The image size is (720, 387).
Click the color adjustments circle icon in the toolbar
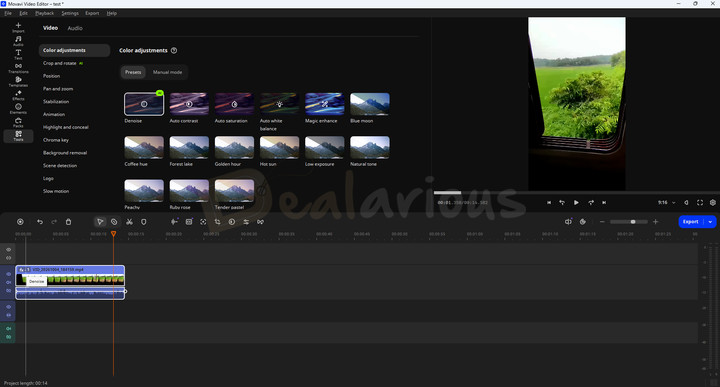pyautogui.click(x=232, y=222)
